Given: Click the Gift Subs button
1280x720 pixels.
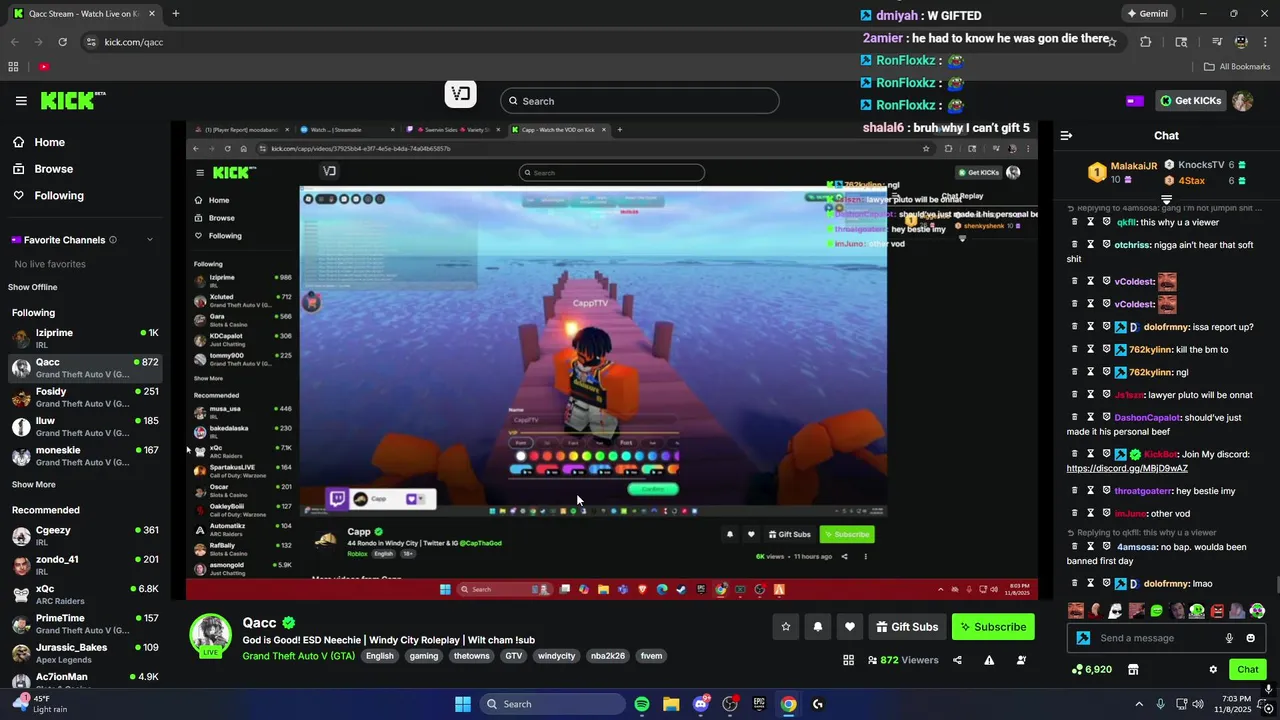Looking at the screenshot, I should (907, 627).
